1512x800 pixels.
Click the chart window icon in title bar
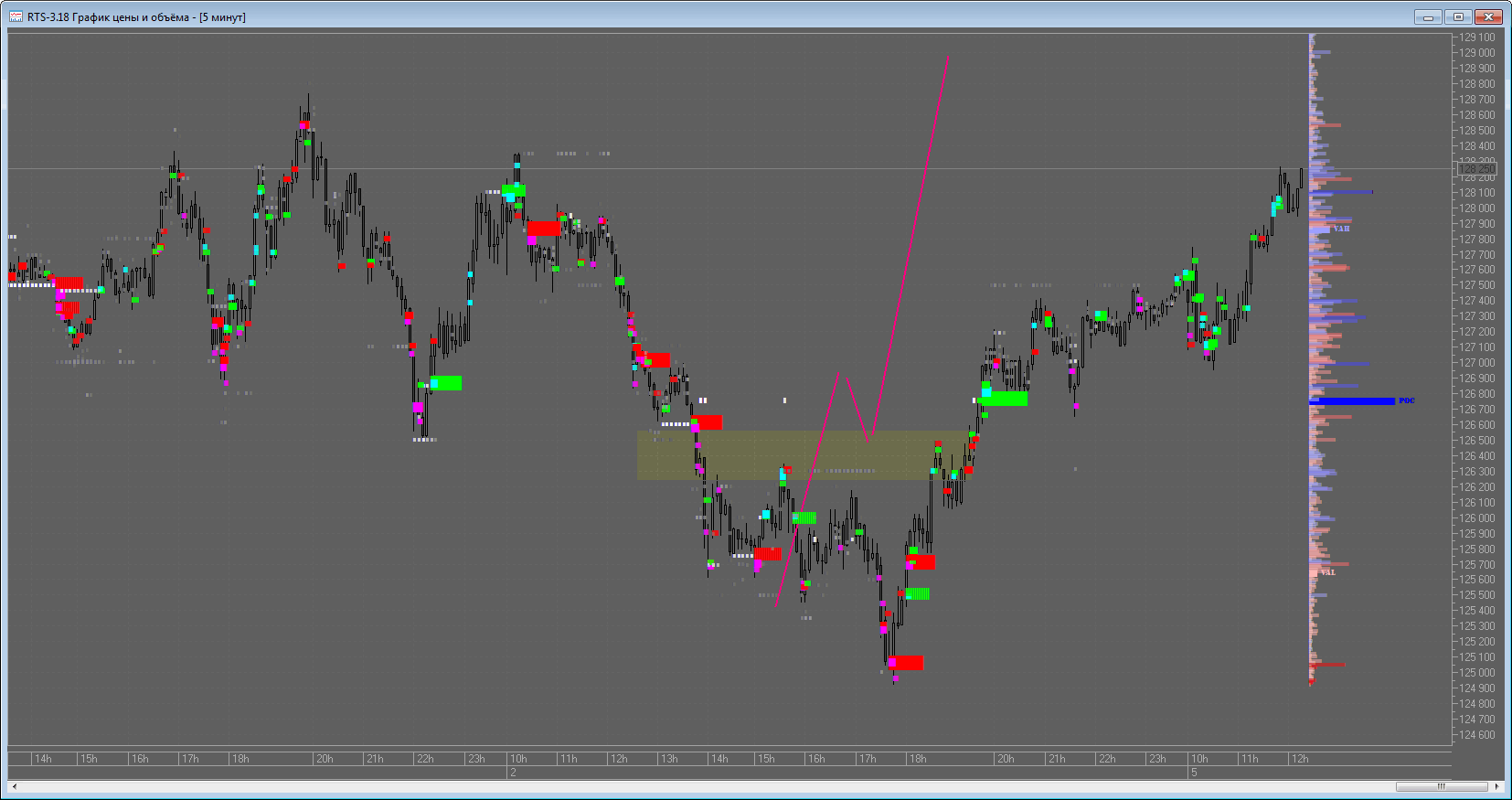16,16
